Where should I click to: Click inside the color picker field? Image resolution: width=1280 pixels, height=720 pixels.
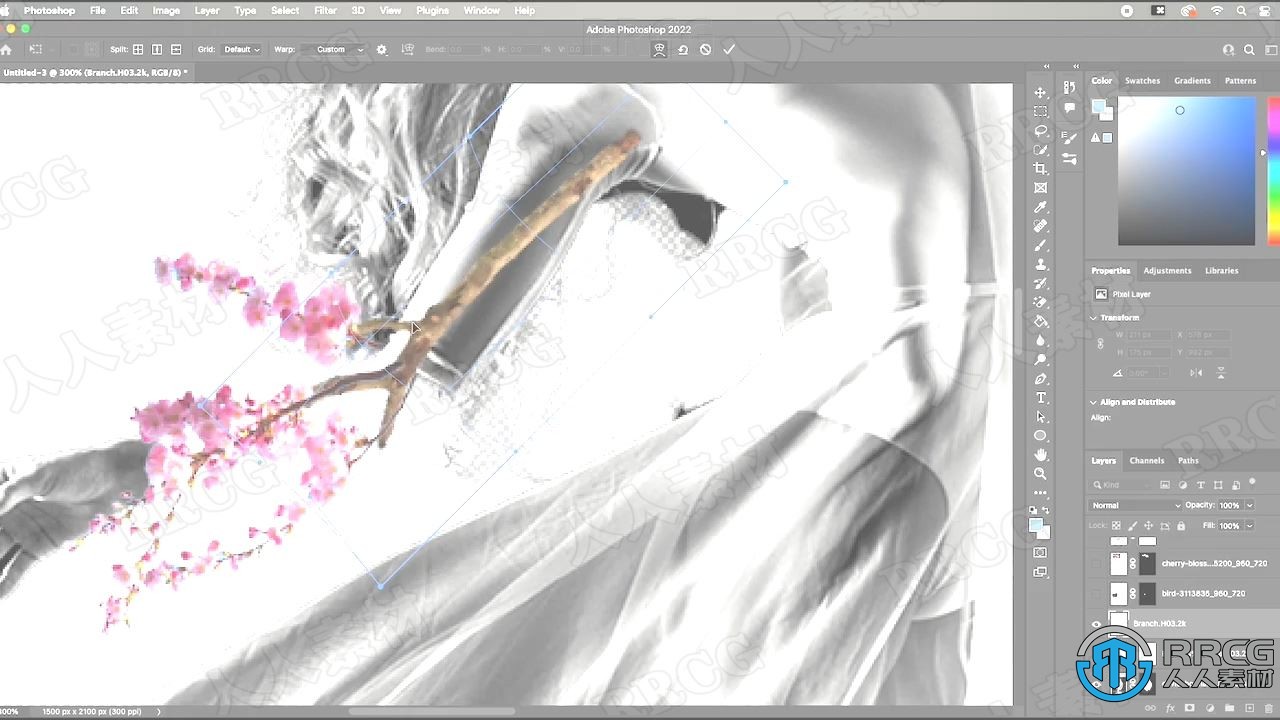[x=1186, y=170]
